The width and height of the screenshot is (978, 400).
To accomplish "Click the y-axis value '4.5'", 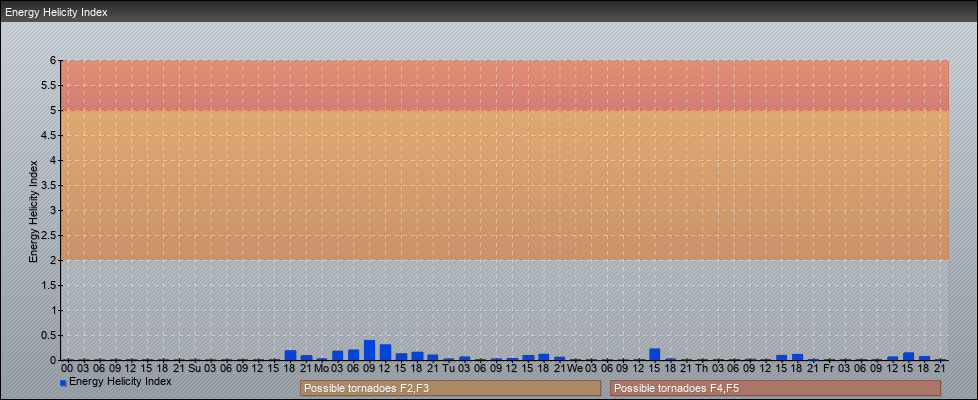I will (x=49, y=135).
